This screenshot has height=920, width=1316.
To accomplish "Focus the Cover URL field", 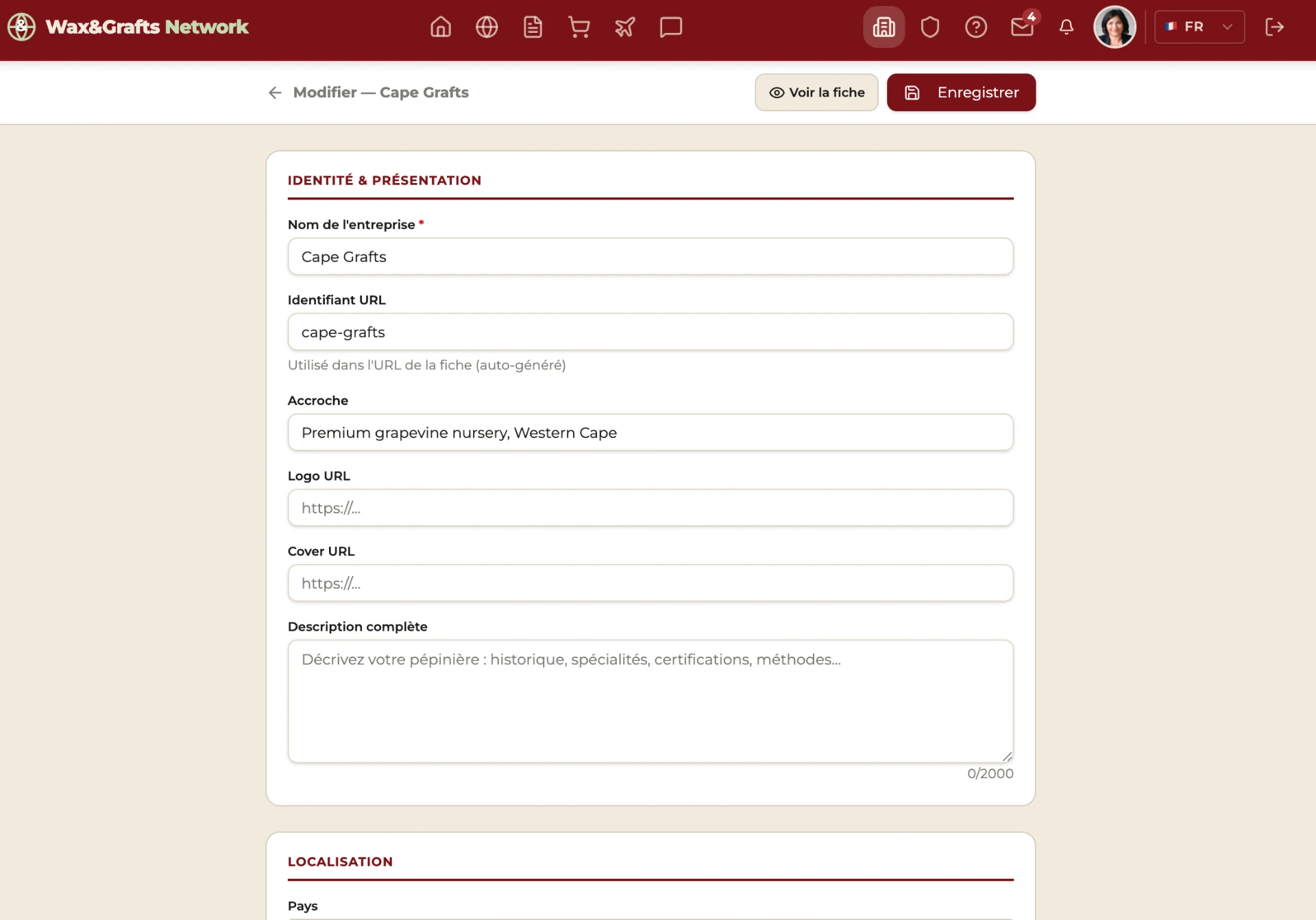I will pyautogui.click(x=650, y=583).
